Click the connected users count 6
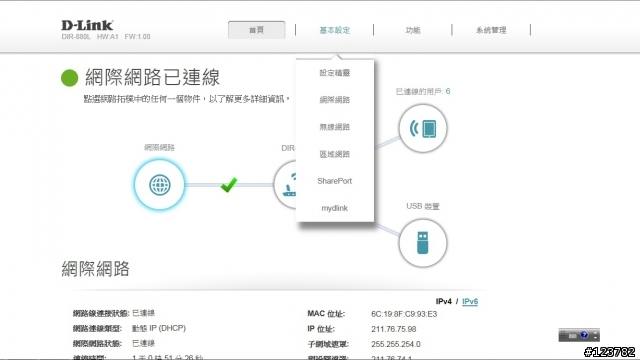640x360 pixels. tap(448, 91)
